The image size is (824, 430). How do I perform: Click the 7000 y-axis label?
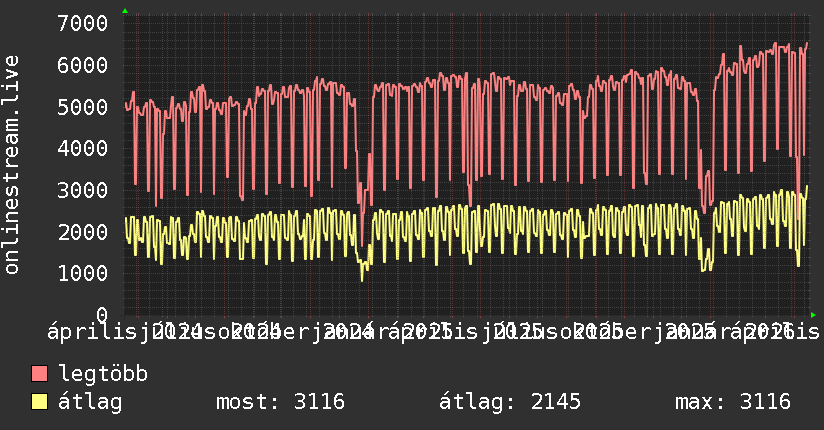click(x=83, y=24)
